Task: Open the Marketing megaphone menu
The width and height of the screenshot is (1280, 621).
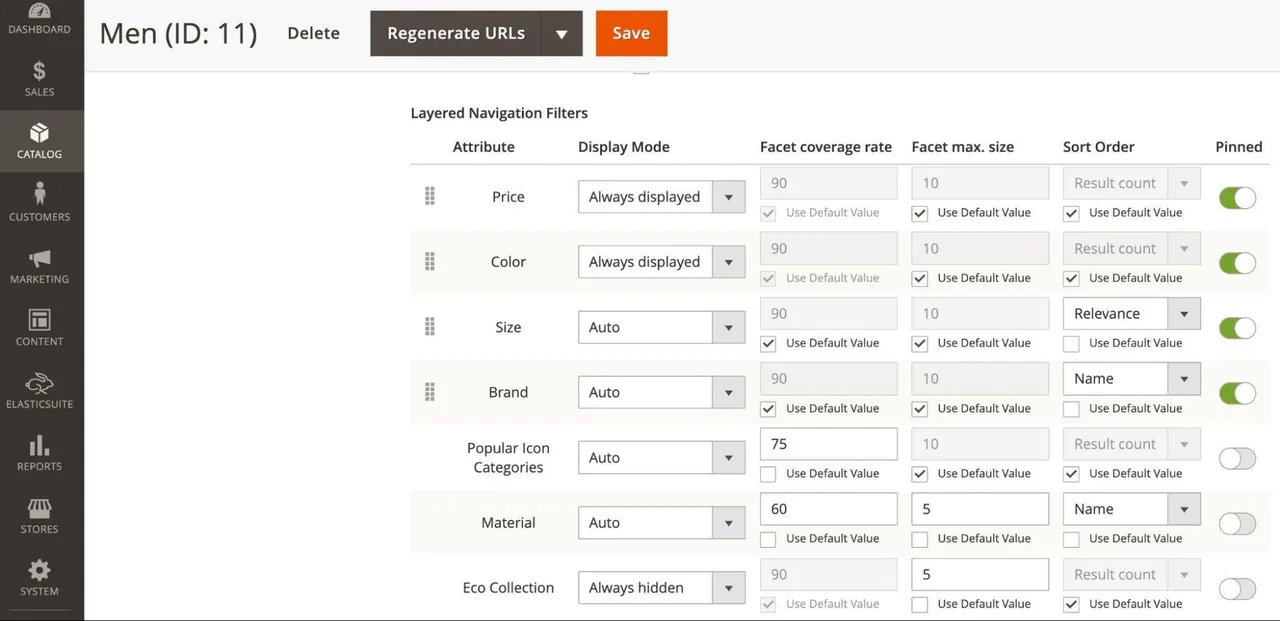Action: pos(40,266)
